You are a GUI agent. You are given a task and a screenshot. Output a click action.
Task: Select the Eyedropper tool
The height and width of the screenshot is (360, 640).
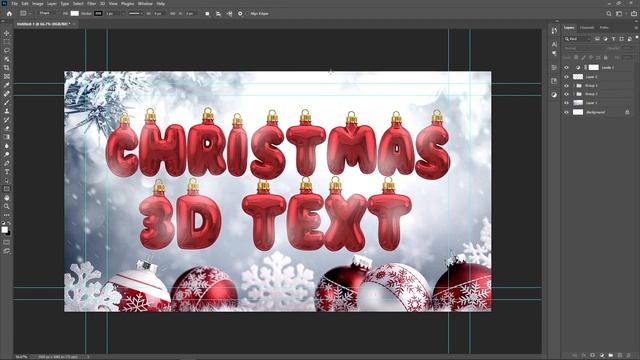click(7, 85)
